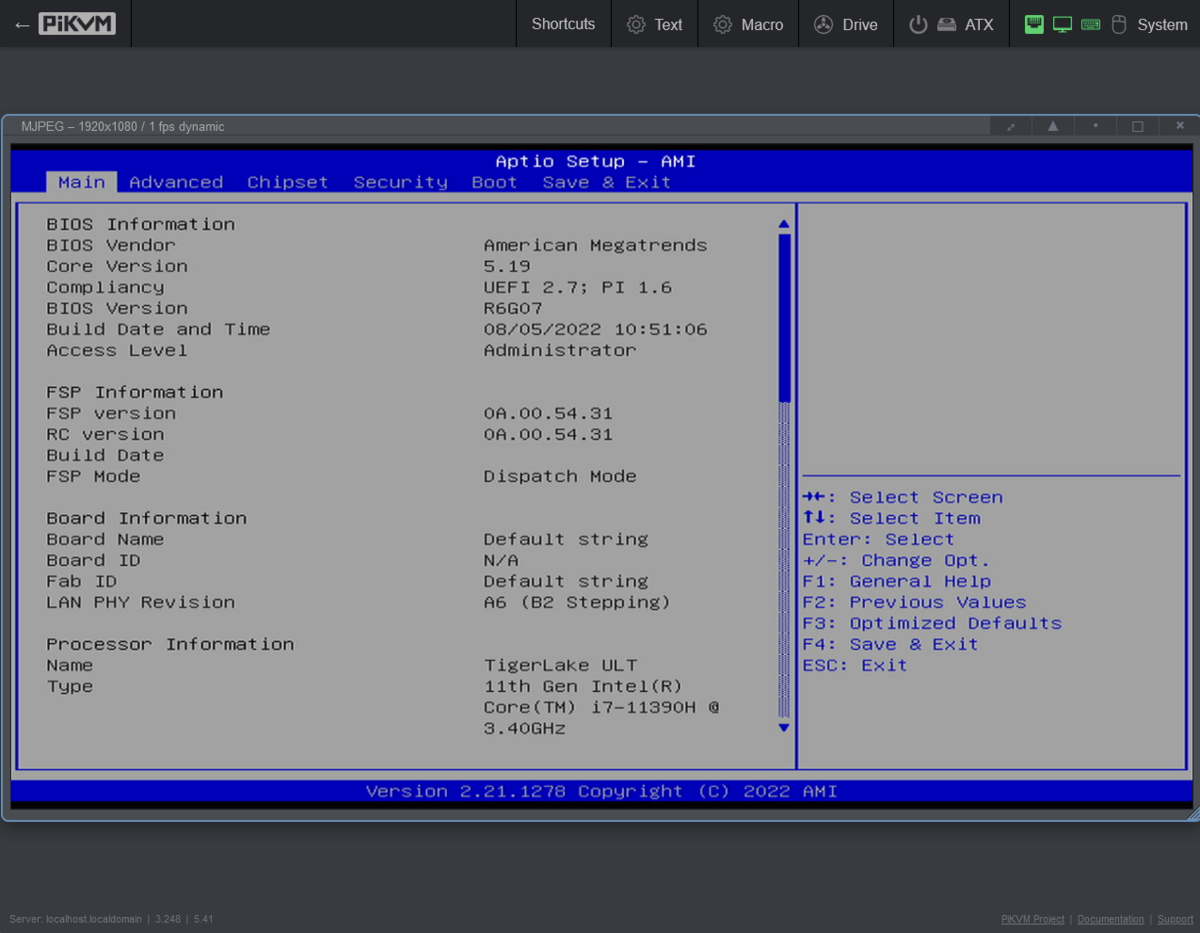Click the 'Core(TM) i7-11390H @' text
Image resolution: width=1200 pixels, height=933 pixels.
pyautogui.click(x=601, y=707)
